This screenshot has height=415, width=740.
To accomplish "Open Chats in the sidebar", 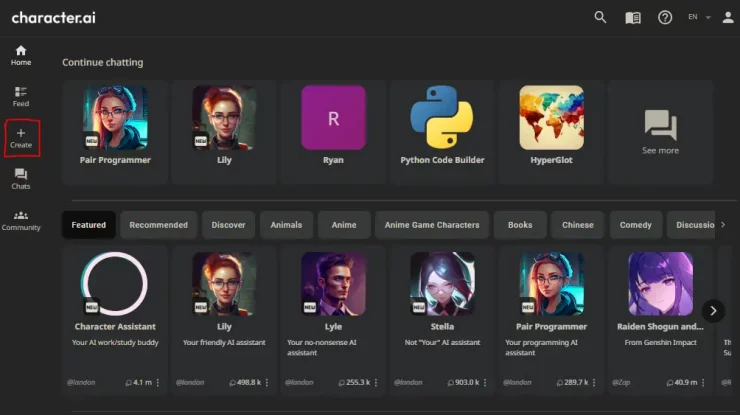I will (x=21, y=179).
